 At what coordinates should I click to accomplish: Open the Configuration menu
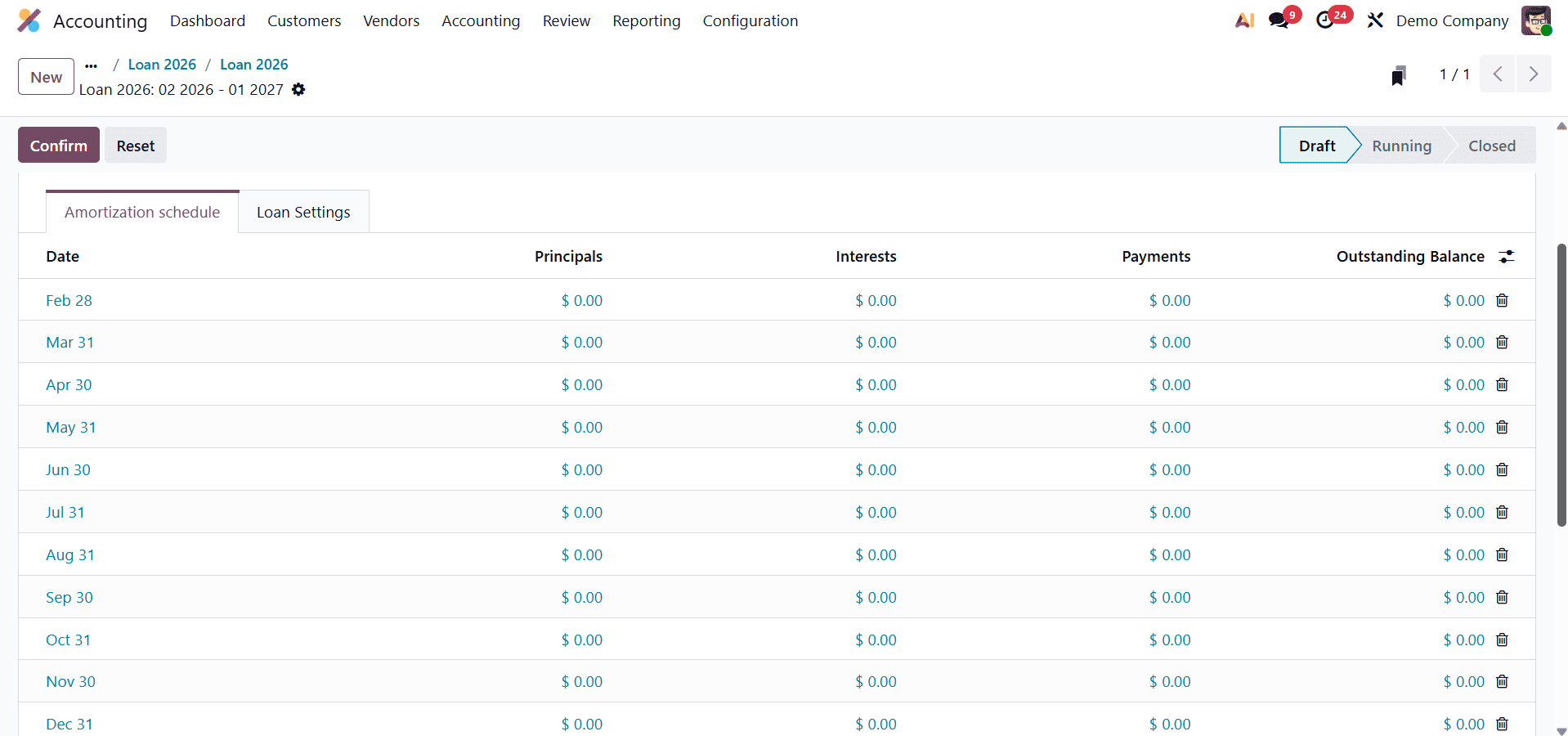point(749,20)
